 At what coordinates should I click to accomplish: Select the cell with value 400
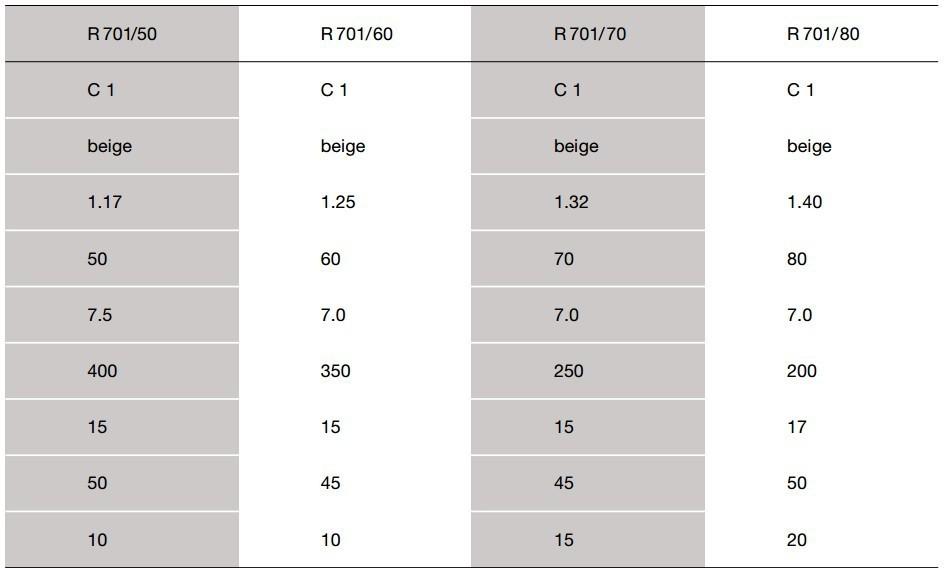click(x=102, y=371)
